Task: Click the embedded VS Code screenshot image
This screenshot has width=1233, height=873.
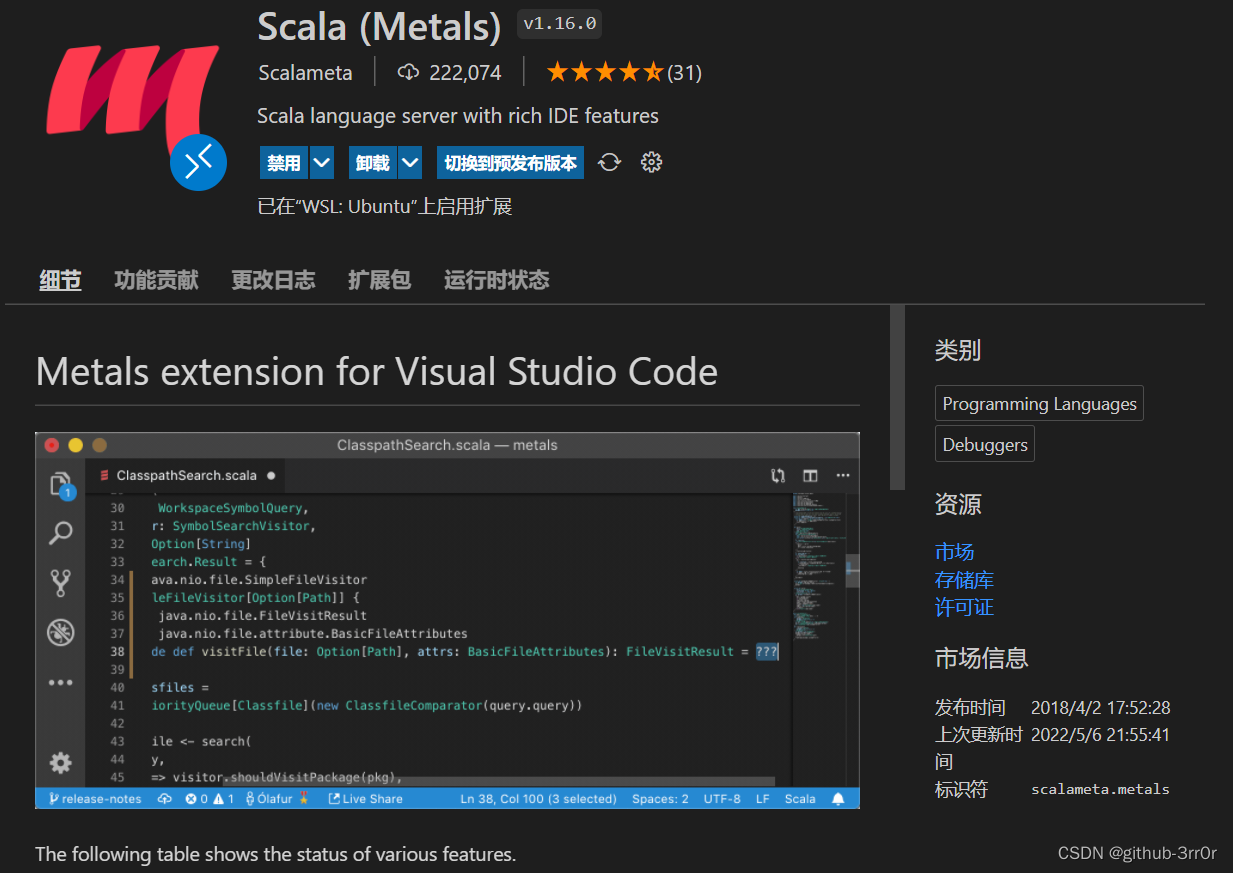Action: click(447, 620)
